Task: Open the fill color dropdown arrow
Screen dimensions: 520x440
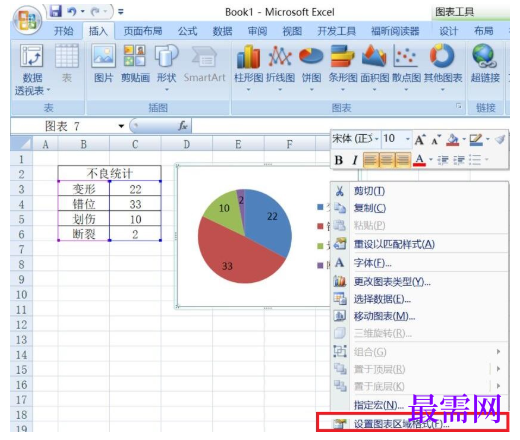Action: pyautogui.click(x=464, y=139)
